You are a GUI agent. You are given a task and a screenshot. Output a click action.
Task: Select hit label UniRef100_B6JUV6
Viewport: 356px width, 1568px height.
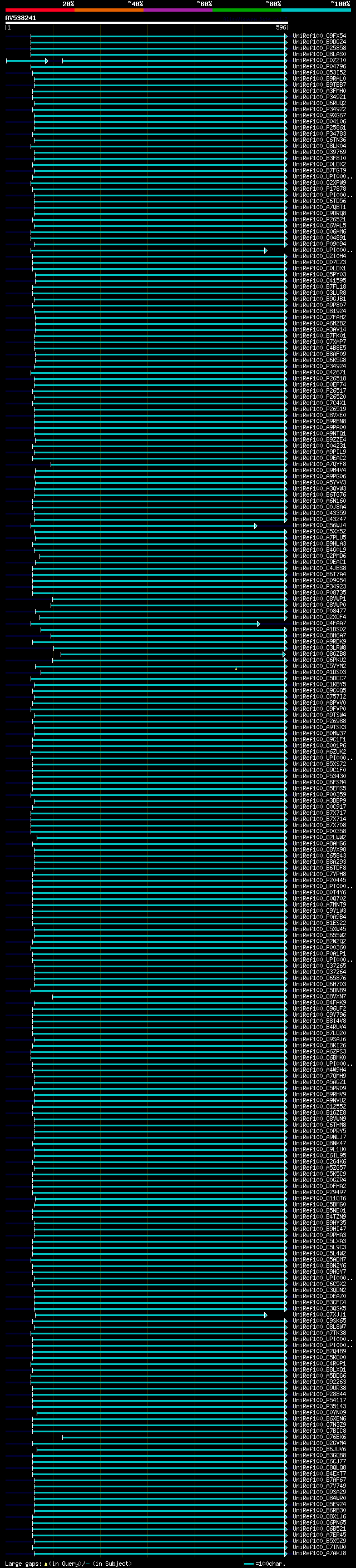[319, 1449]
